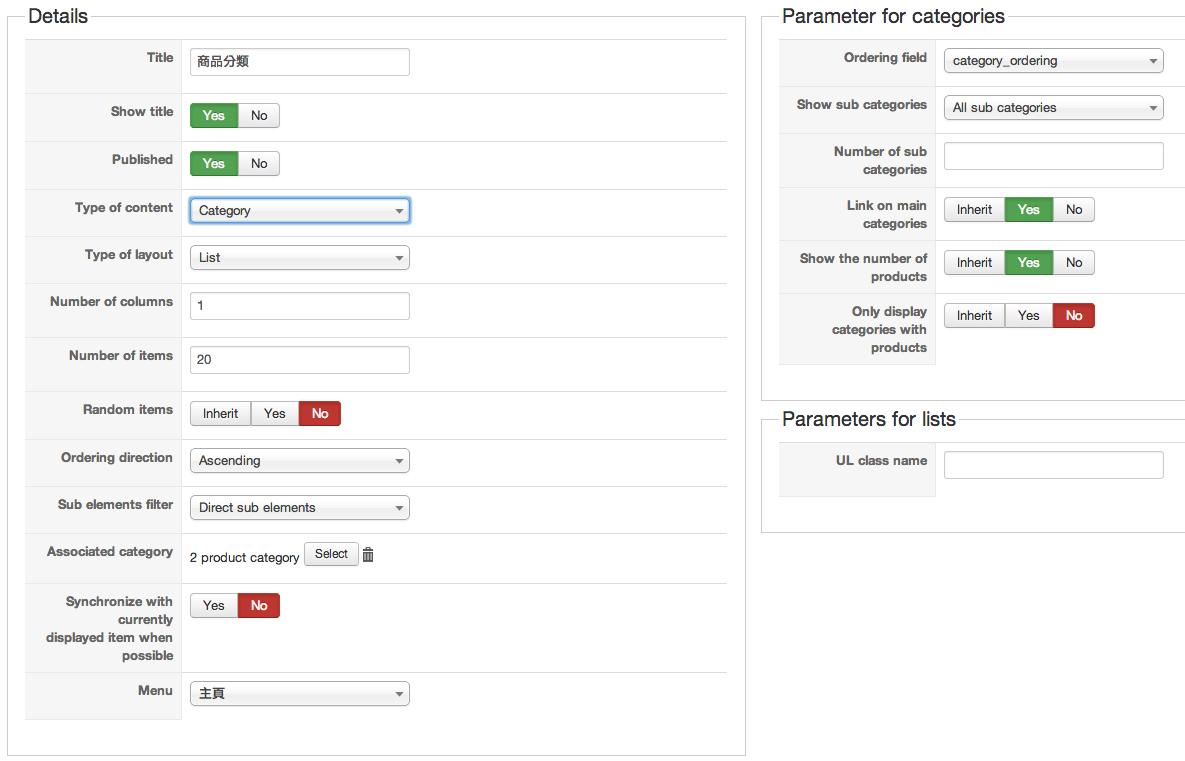Expand the Type of layout dropdown
The height and width of the screenshot is (761, 1185).
(x=300, y=258)
